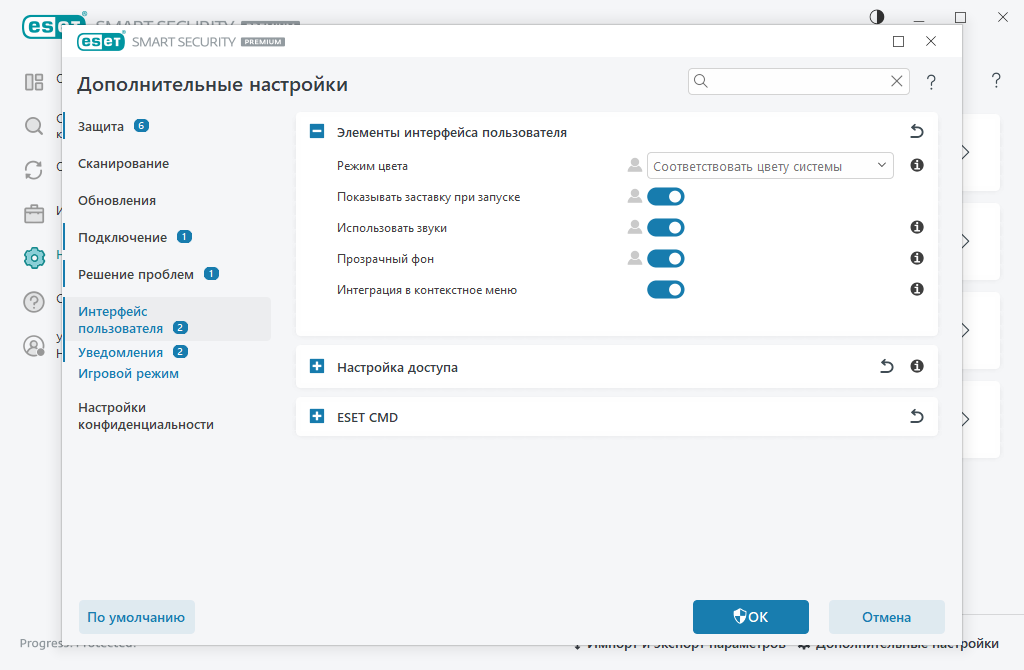This screenshot has width=1024, height=670.
Task: Open the Сканирование settings category
Action: coord(123,163)
